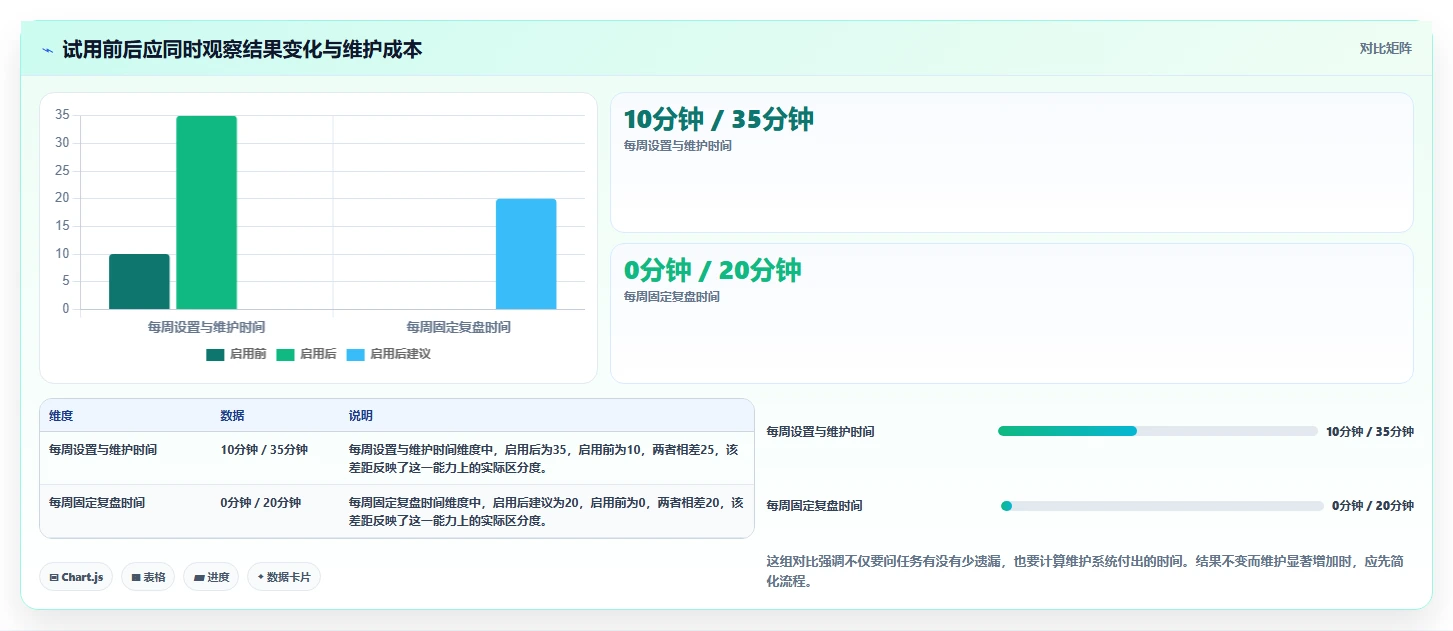Viewport: 1453px width, 631px height.
Task: Click the progress bar for 每周固定复盘时间
Action: pyautogui.click(x=1162, y=506)
